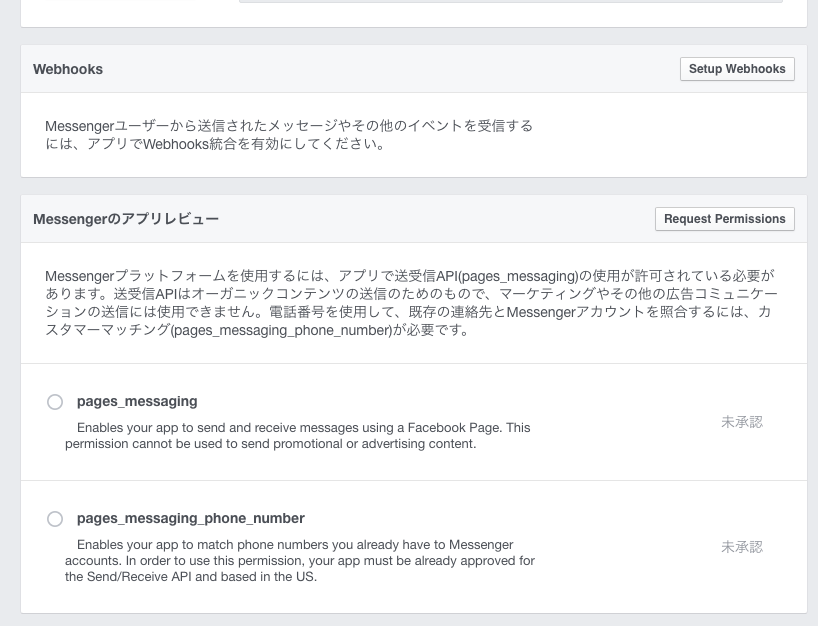Click the 未承認 status for pages_messaging_phone_number
Viewport: 818px width, 626px height.
742,547
